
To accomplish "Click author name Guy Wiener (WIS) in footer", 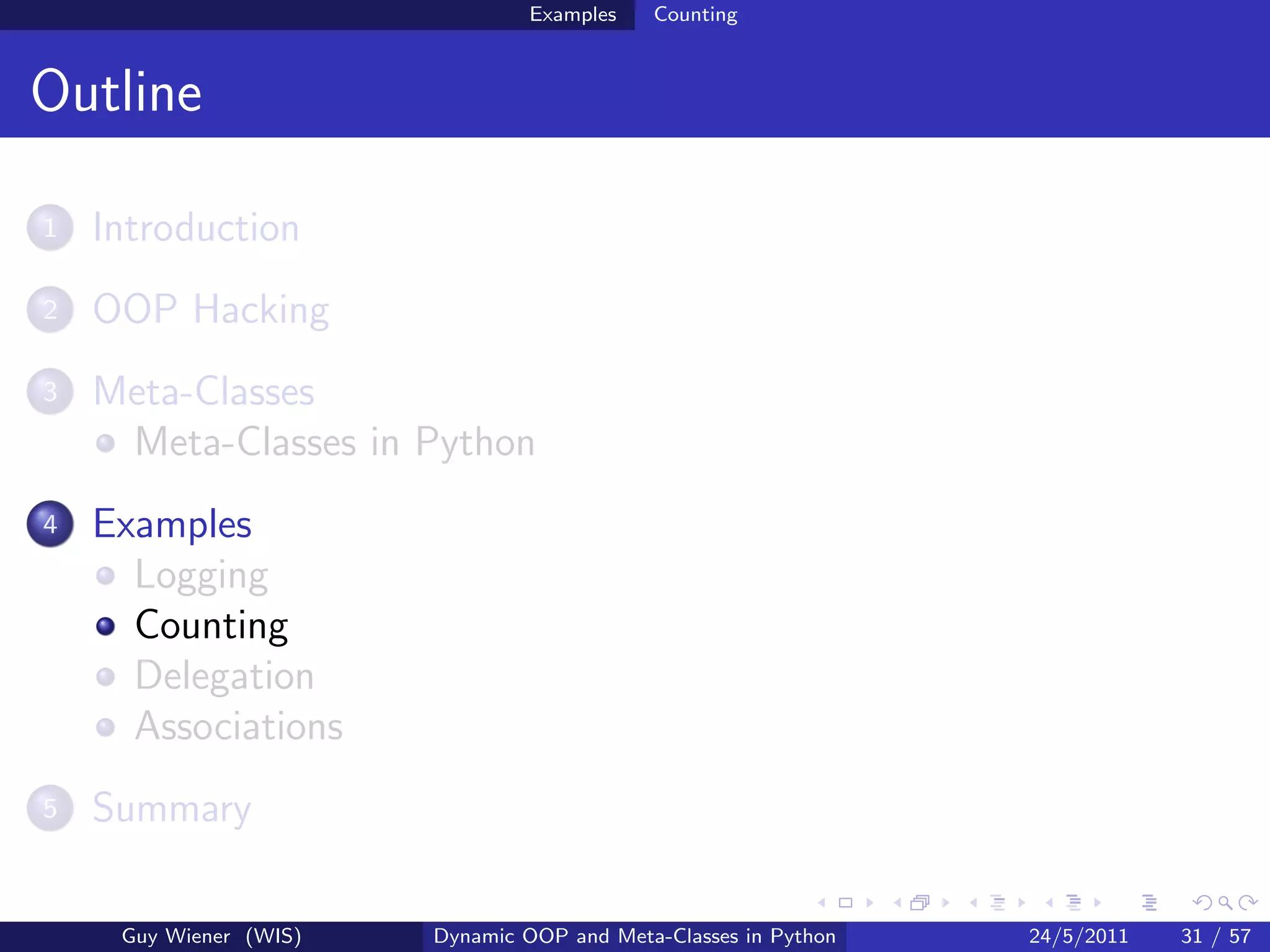I will coord(211,936).
